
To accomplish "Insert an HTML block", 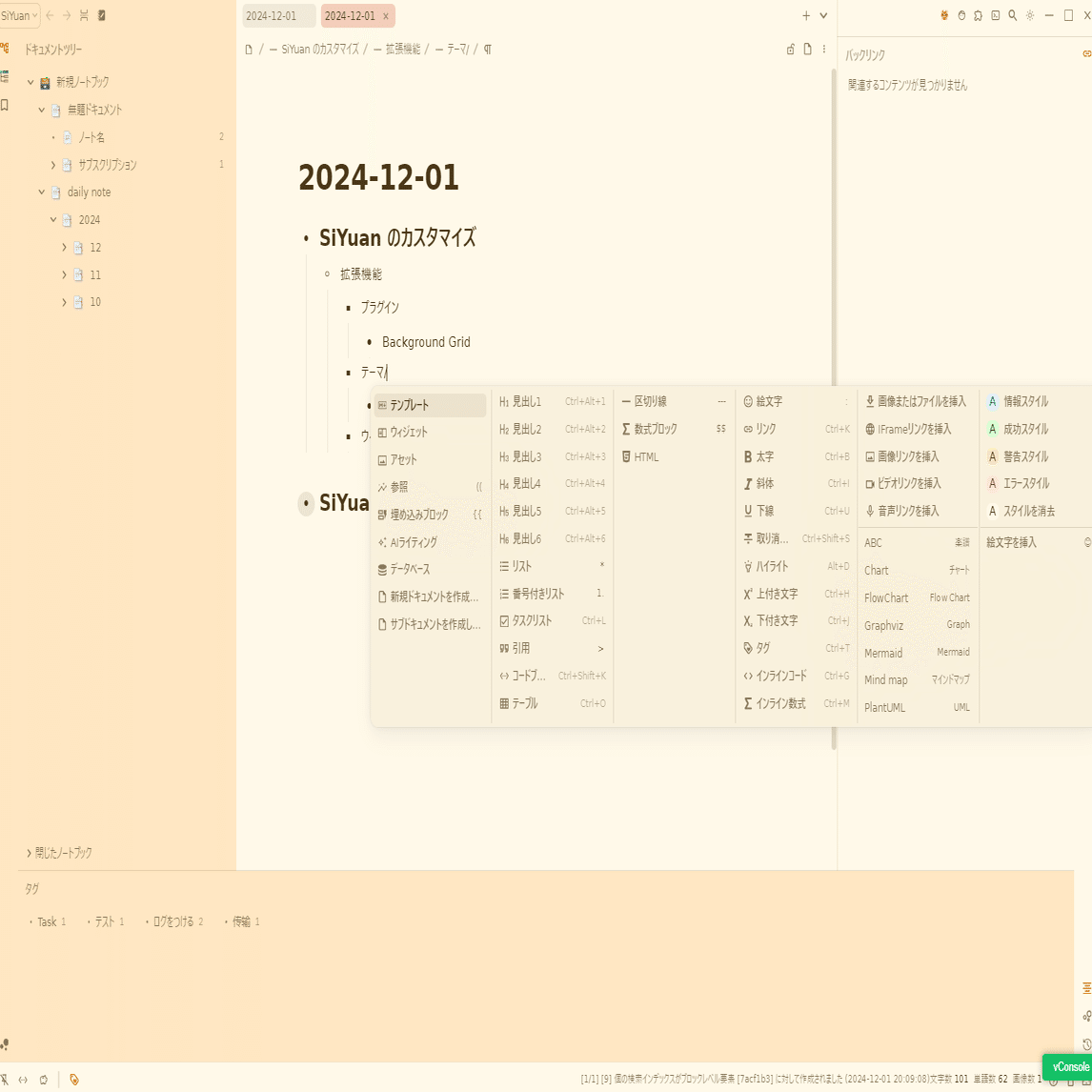I will (674, 456).
